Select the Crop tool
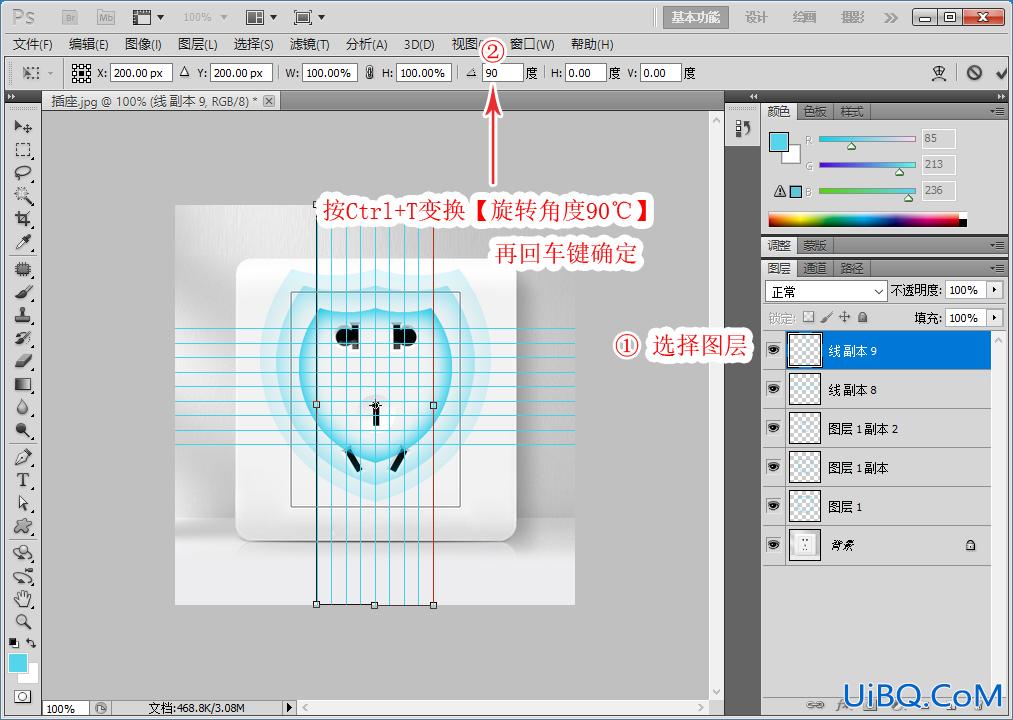This screenshot has width=1013, height=720. (23, 218)
